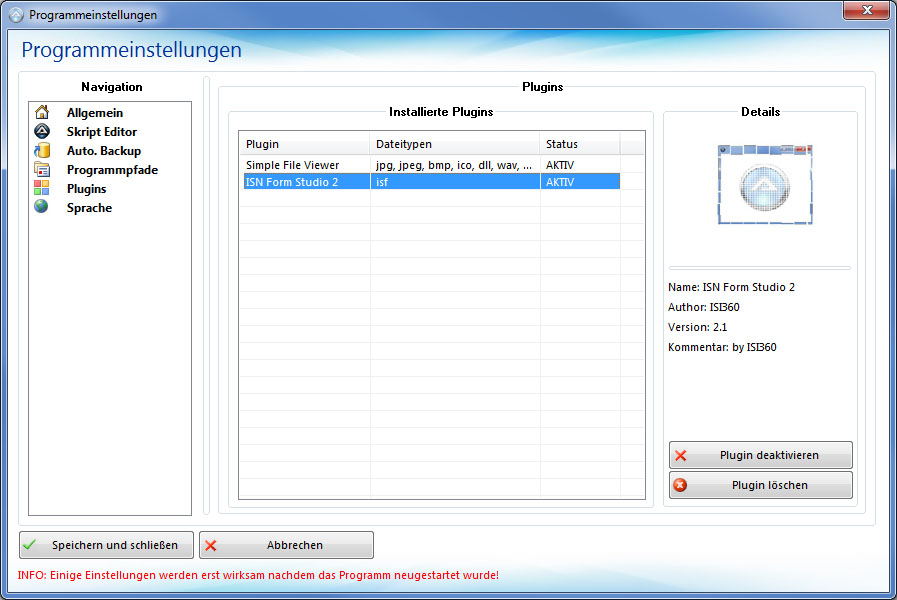This screenshot has height=600, width=897.
Task: Sort by the Plugin column header
Action: click(304, 144)
